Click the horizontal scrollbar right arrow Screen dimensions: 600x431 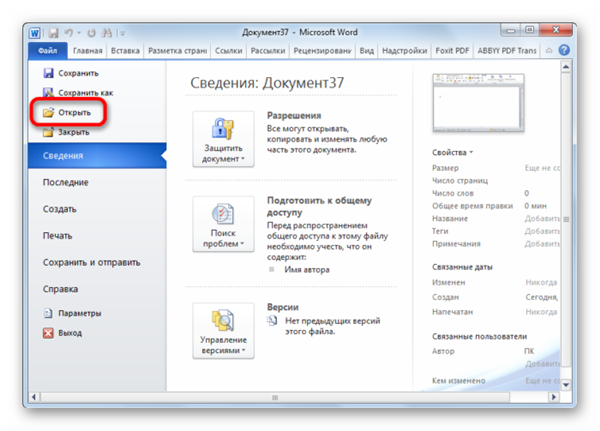point(553,397)
